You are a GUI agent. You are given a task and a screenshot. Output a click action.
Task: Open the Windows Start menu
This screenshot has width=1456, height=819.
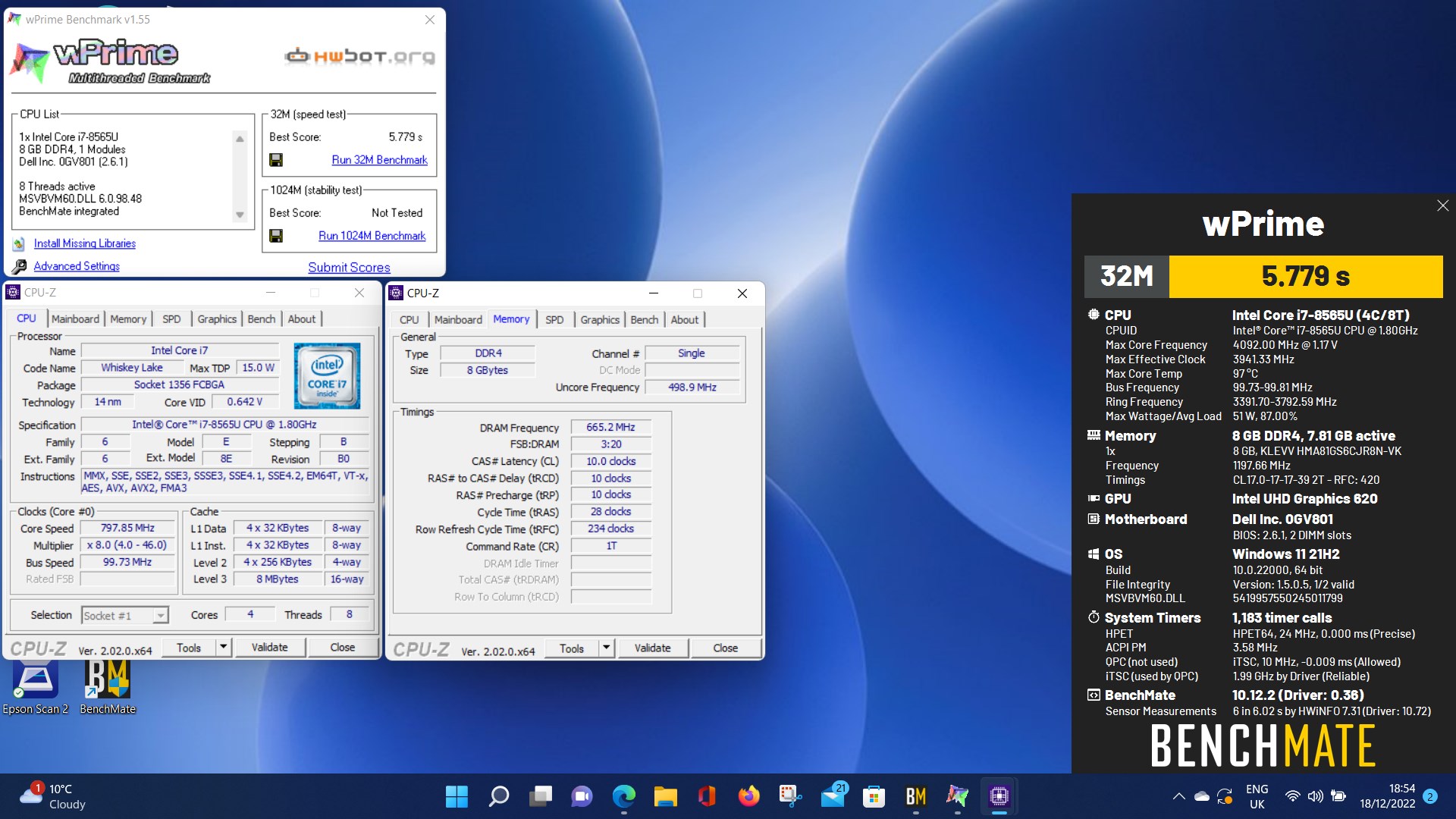457,796
